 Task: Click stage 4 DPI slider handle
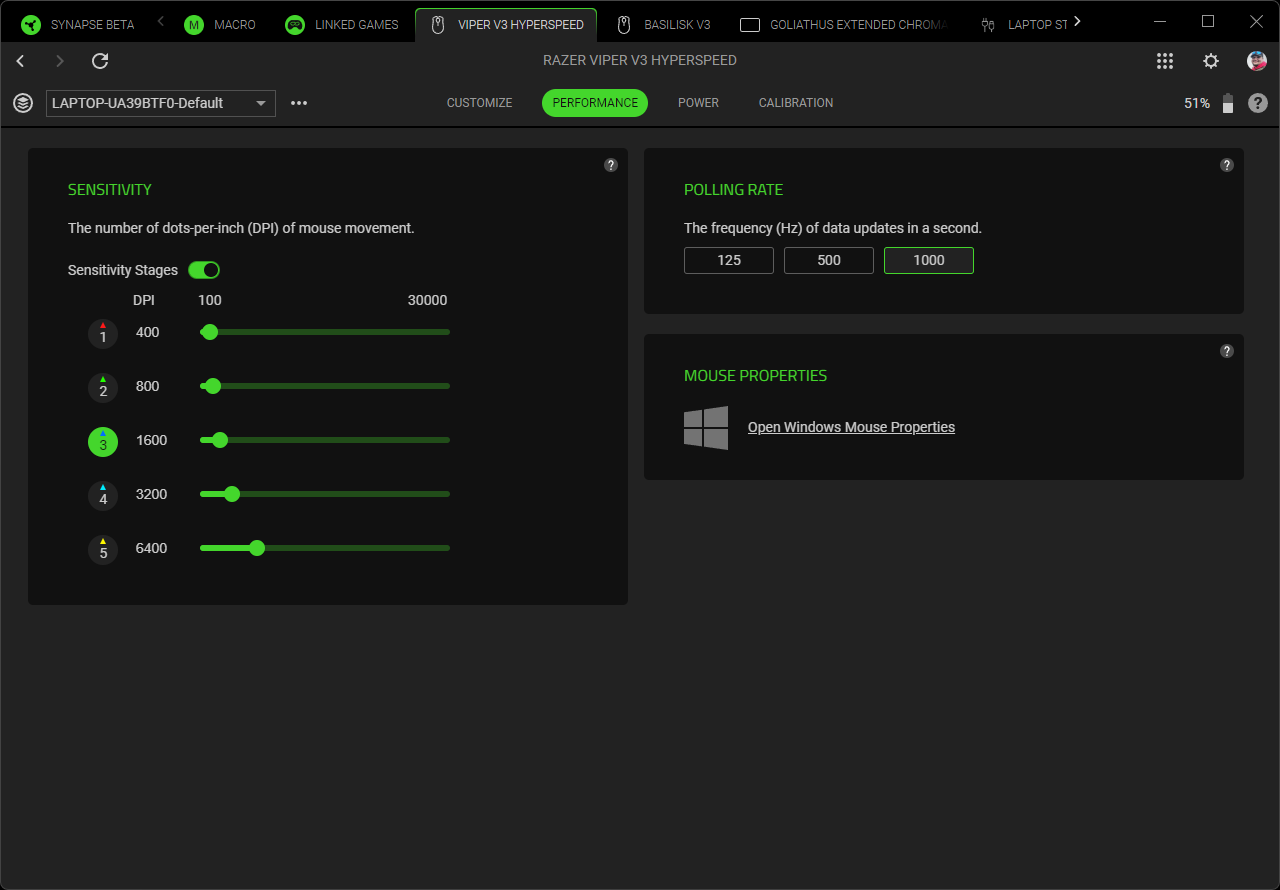click(x=232, y=494)
